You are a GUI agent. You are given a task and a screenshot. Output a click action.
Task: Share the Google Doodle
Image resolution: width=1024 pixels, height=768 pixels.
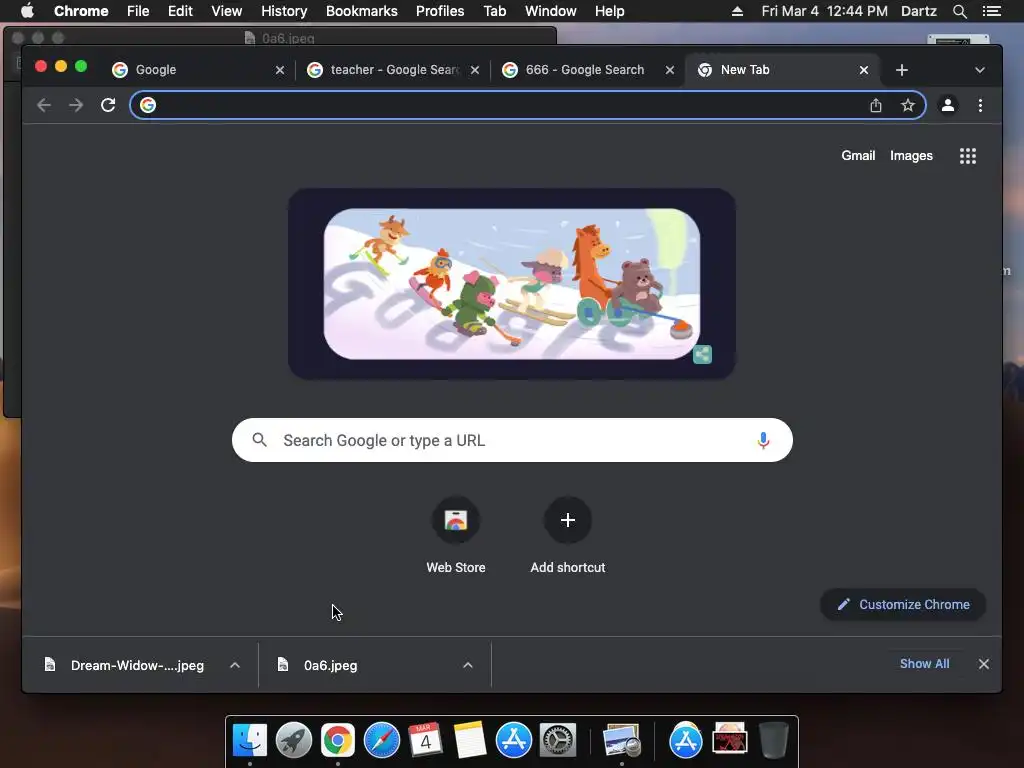pyautogui.click(x=702, y=355)
